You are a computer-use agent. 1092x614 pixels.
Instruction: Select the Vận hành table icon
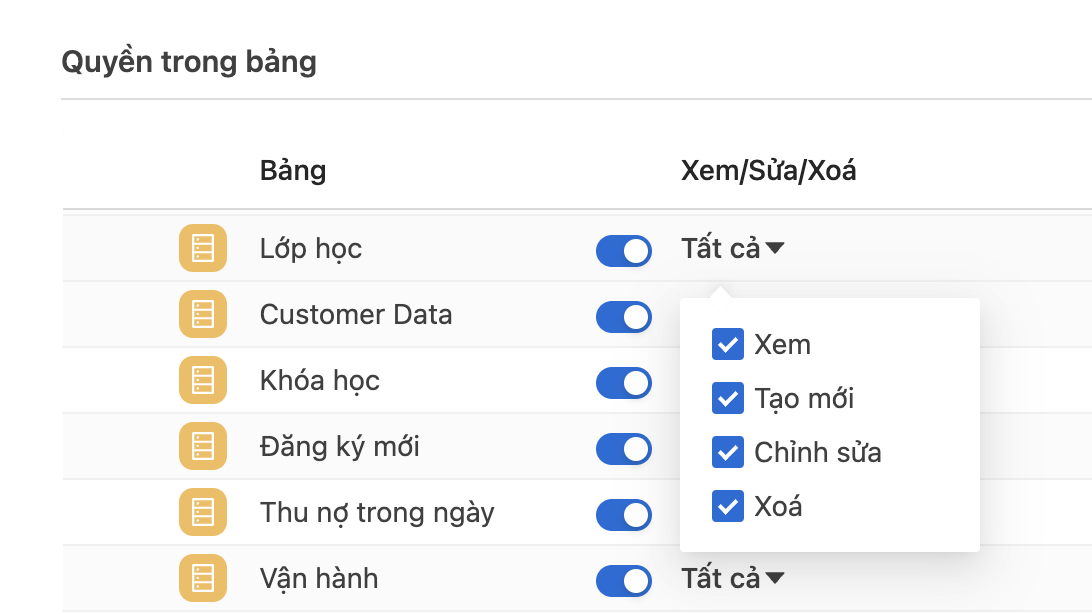203,579
